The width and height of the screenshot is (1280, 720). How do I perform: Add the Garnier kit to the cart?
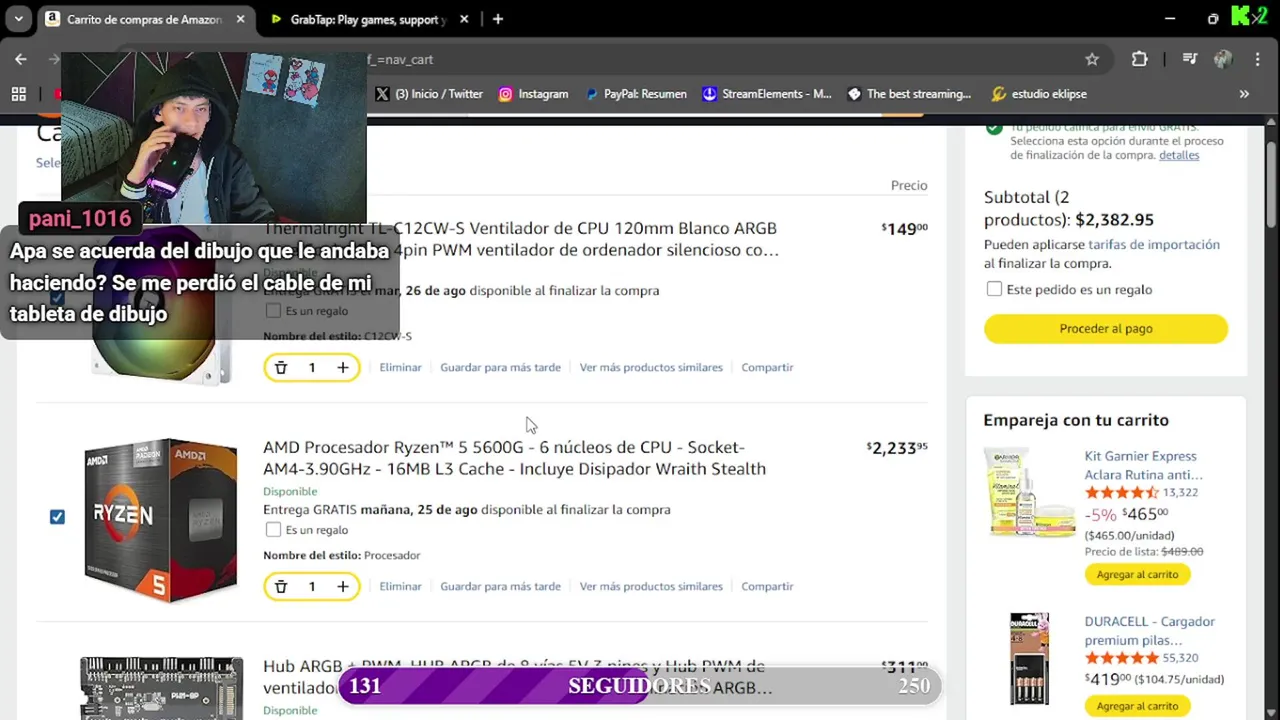click(x=1137, y=575)
